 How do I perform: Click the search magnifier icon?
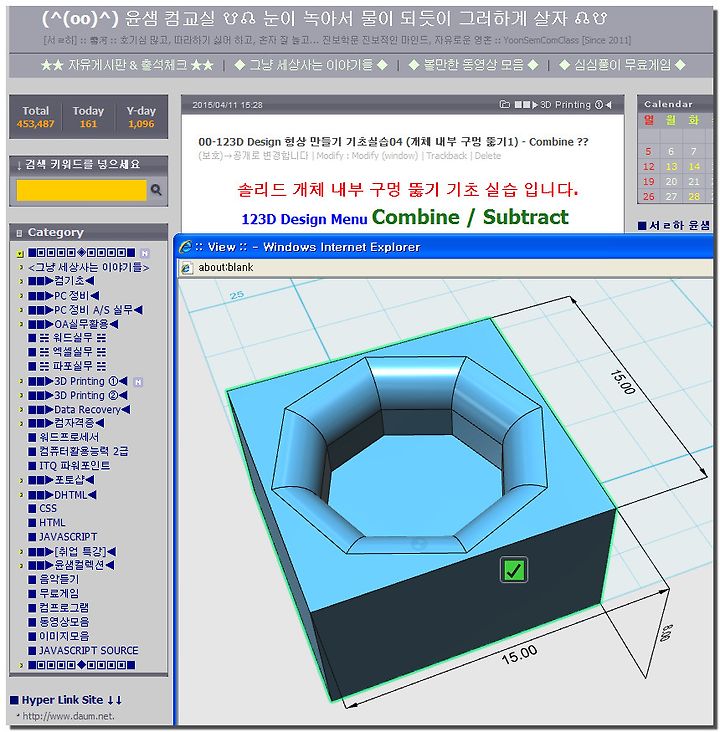click(x=156, y=190)
